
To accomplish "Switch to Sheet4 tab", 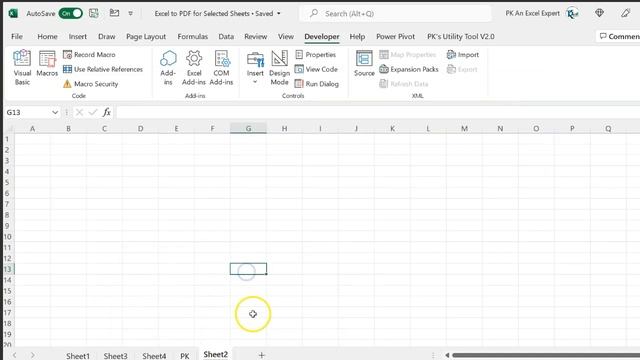I will pos(154,356).
